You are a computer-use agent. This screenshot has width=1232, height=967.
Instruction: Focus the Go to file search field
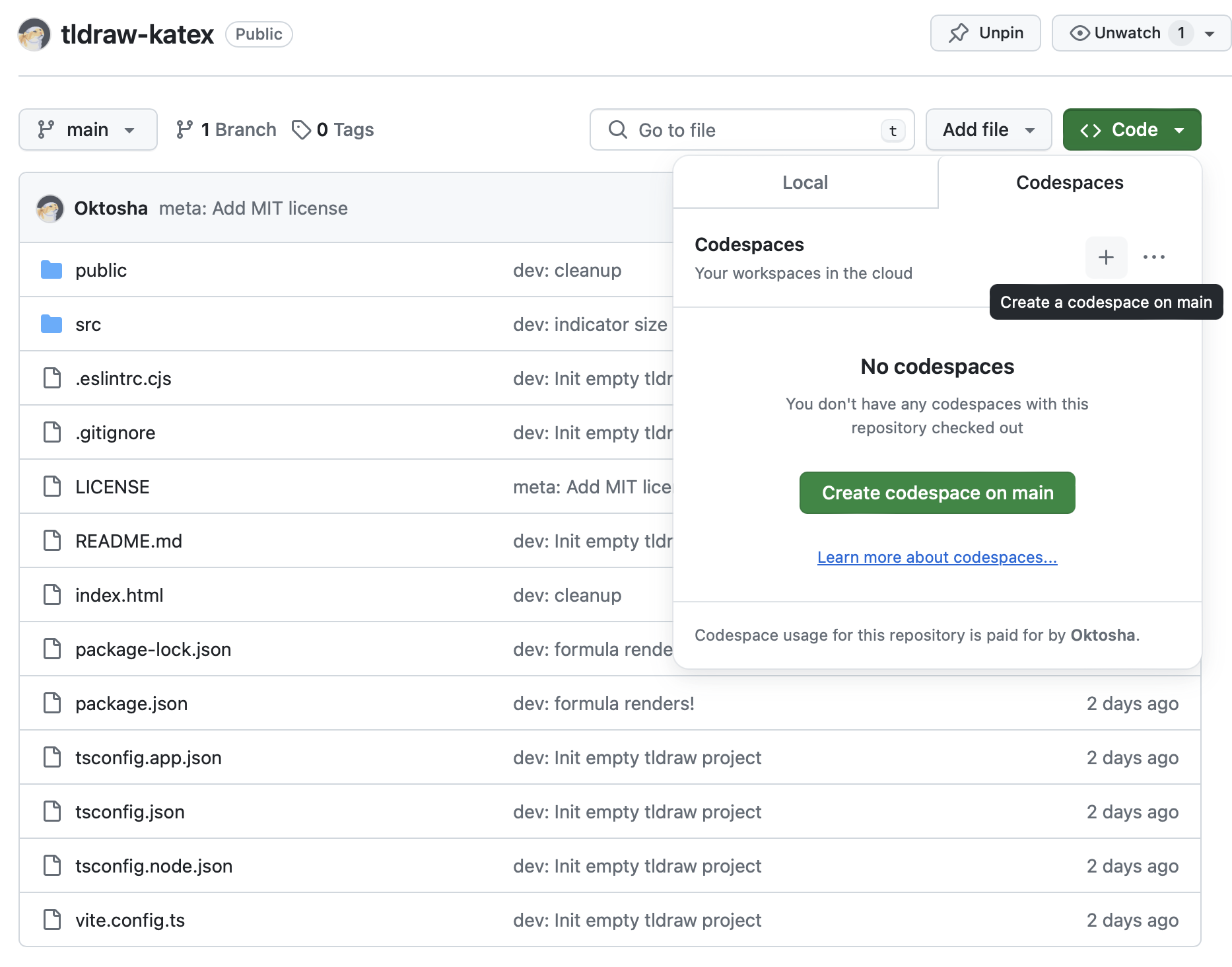coord(751,129)
